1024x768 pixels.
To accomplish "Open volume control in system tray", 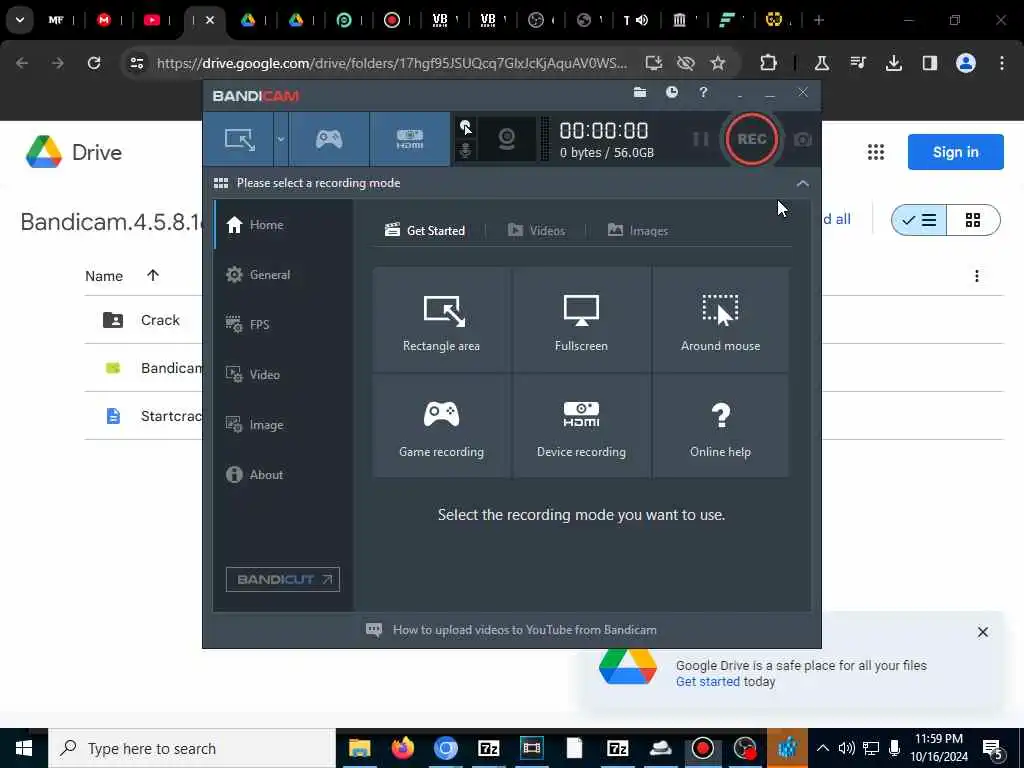I will [x=846, y=748].
